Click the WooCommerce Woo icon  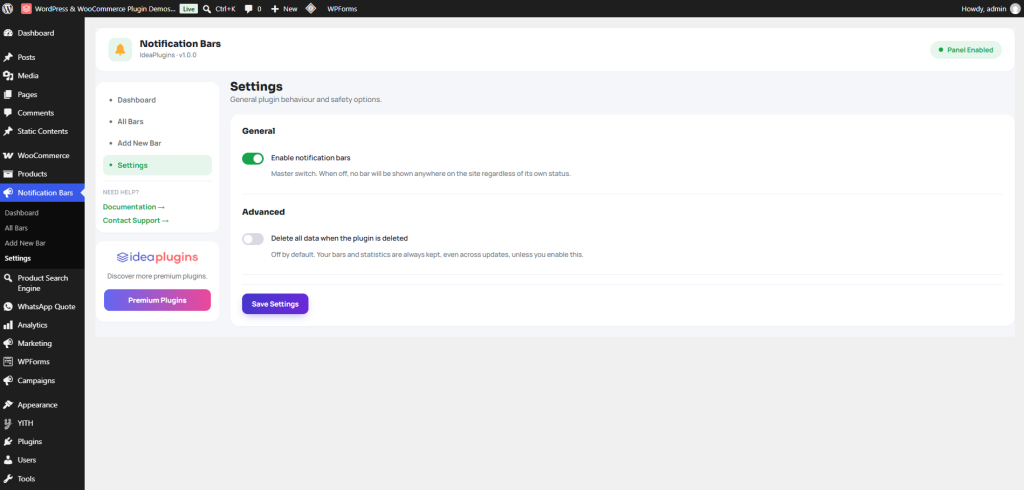(x=8, y=155)
